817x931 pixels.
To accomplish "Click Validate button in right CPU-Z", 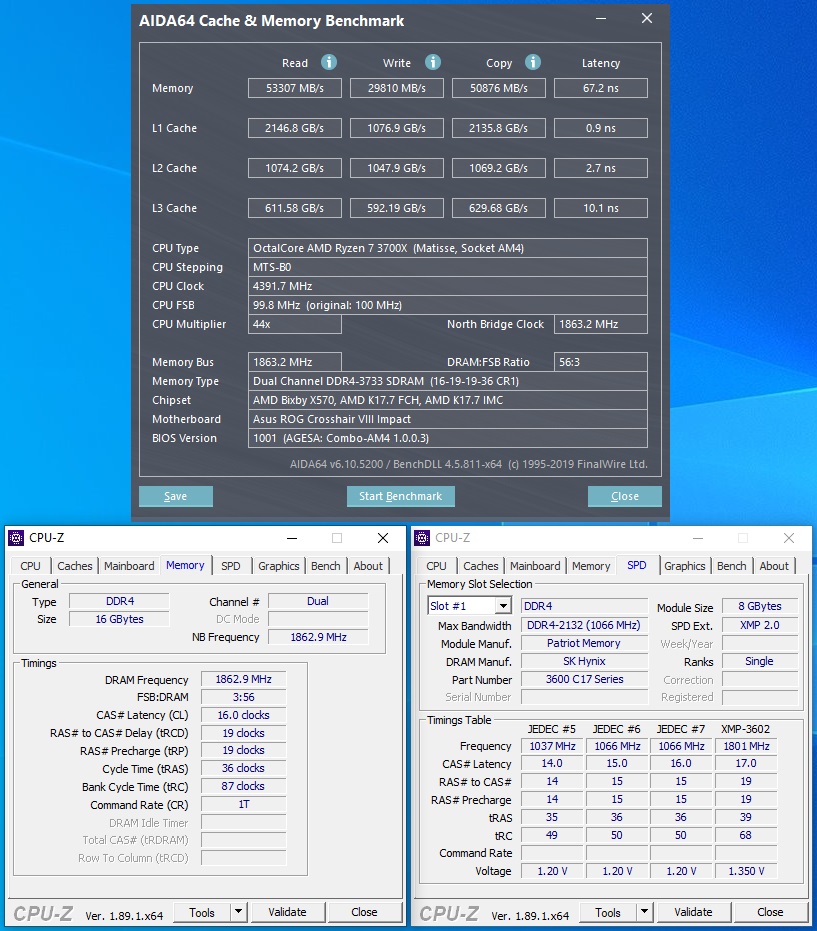I will click(693, 912).
